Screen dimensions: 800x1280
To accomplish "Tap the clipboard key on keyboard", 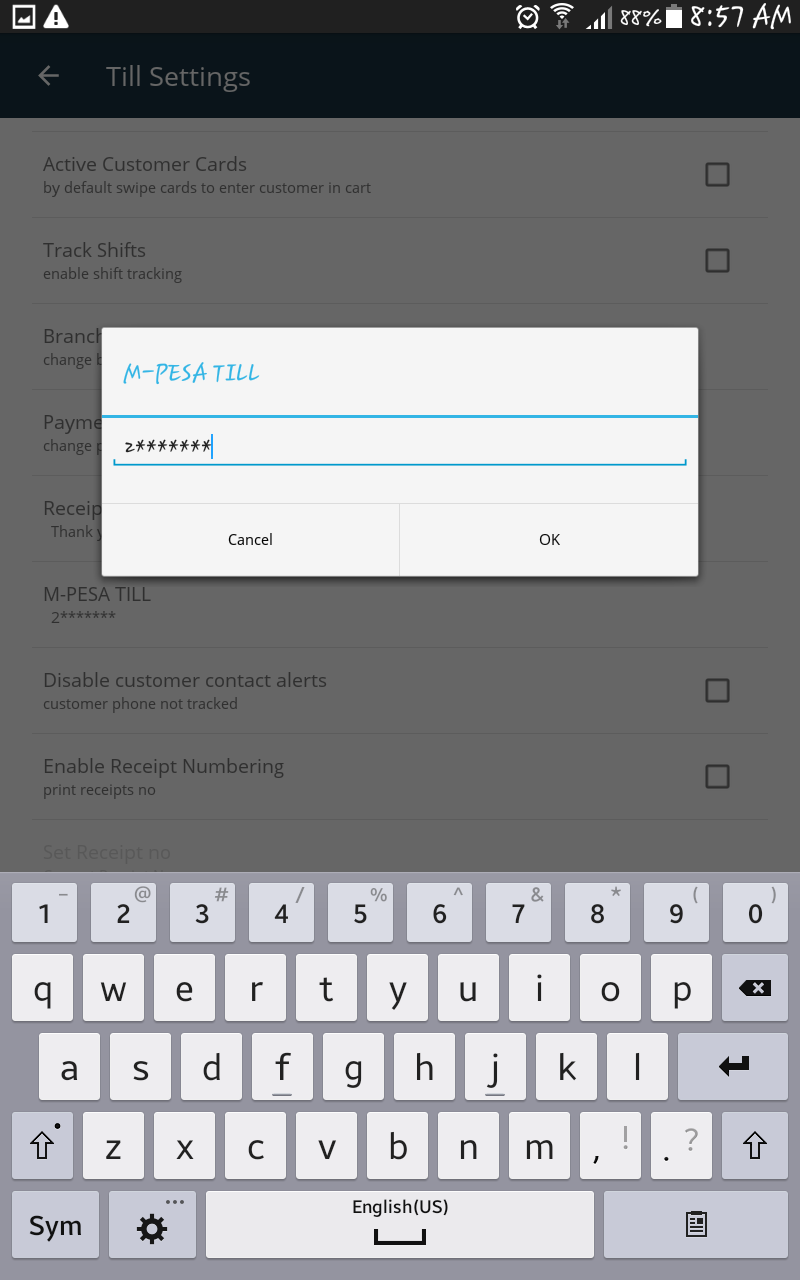I will click(x=696, y=1225).
